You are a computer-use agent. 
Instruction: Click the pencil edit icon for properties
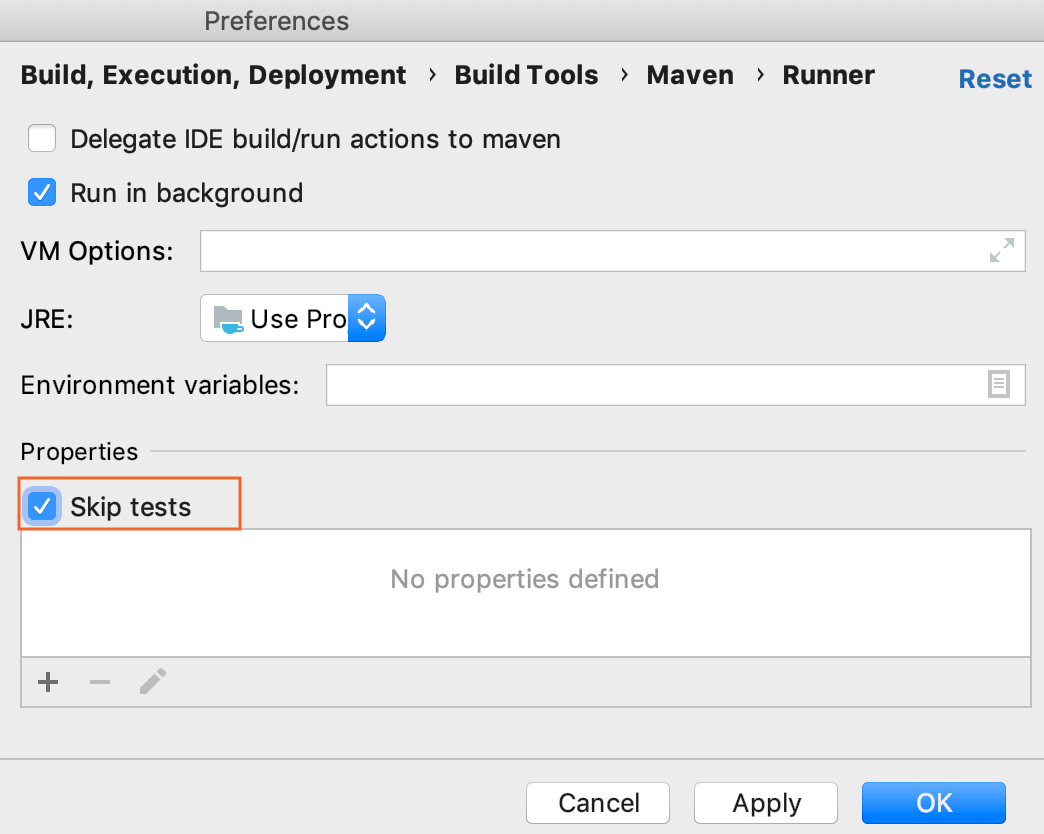click(152, 682)
